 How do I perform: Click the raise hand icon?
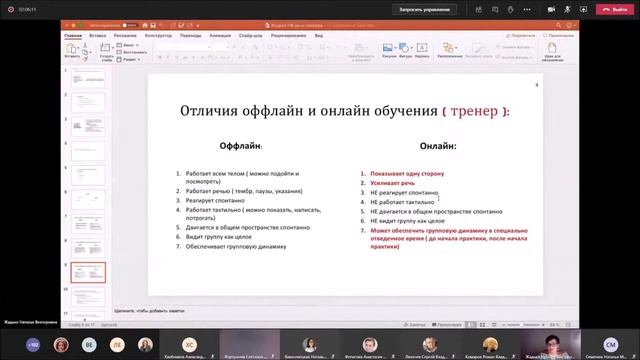[511, 9]
